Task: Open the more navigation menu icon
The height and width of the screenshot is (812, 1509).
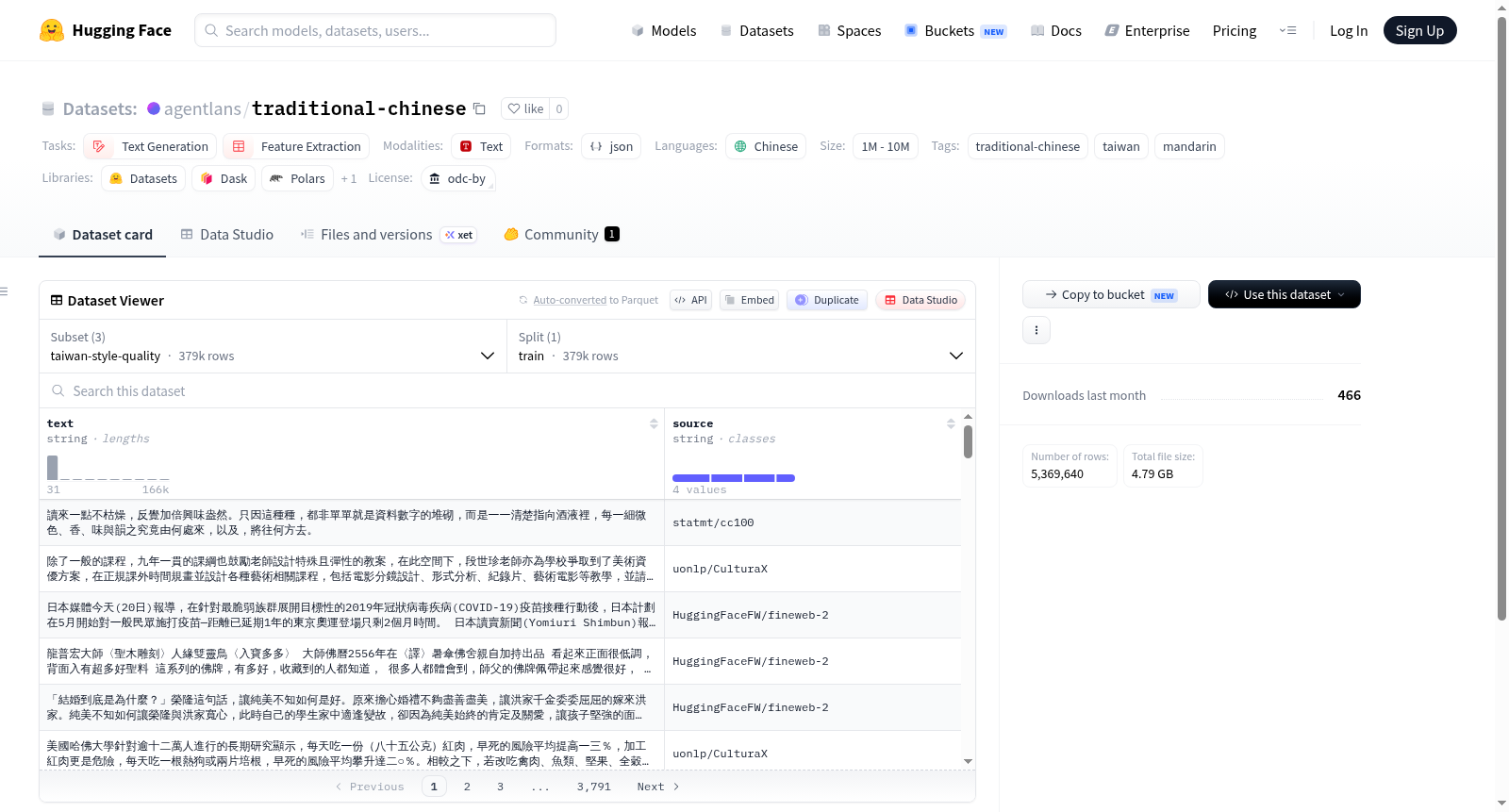Action: click(x=1287, y=30)
